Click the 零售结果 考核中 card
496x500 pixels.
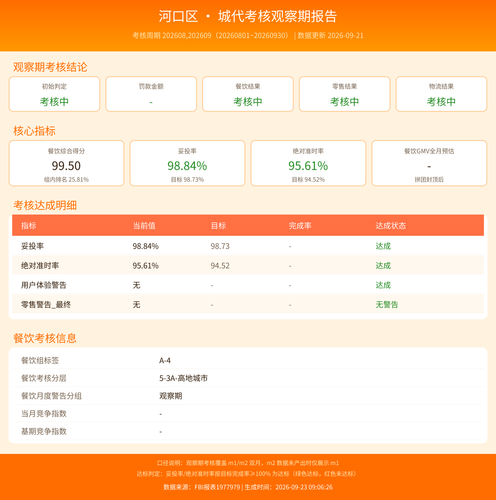pyautogui.click(x=345, y=94)
